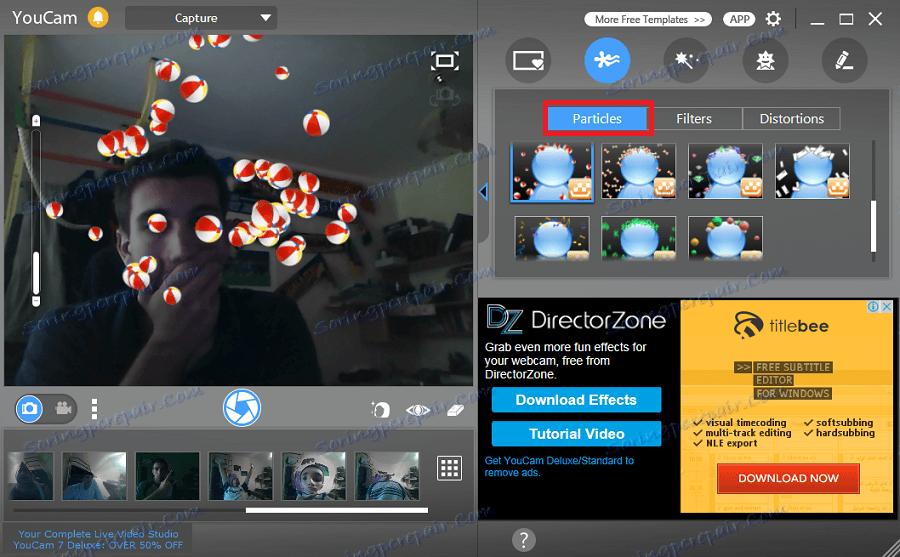Open the avatars category icon

pyautogui.click(x=765, y=60)
